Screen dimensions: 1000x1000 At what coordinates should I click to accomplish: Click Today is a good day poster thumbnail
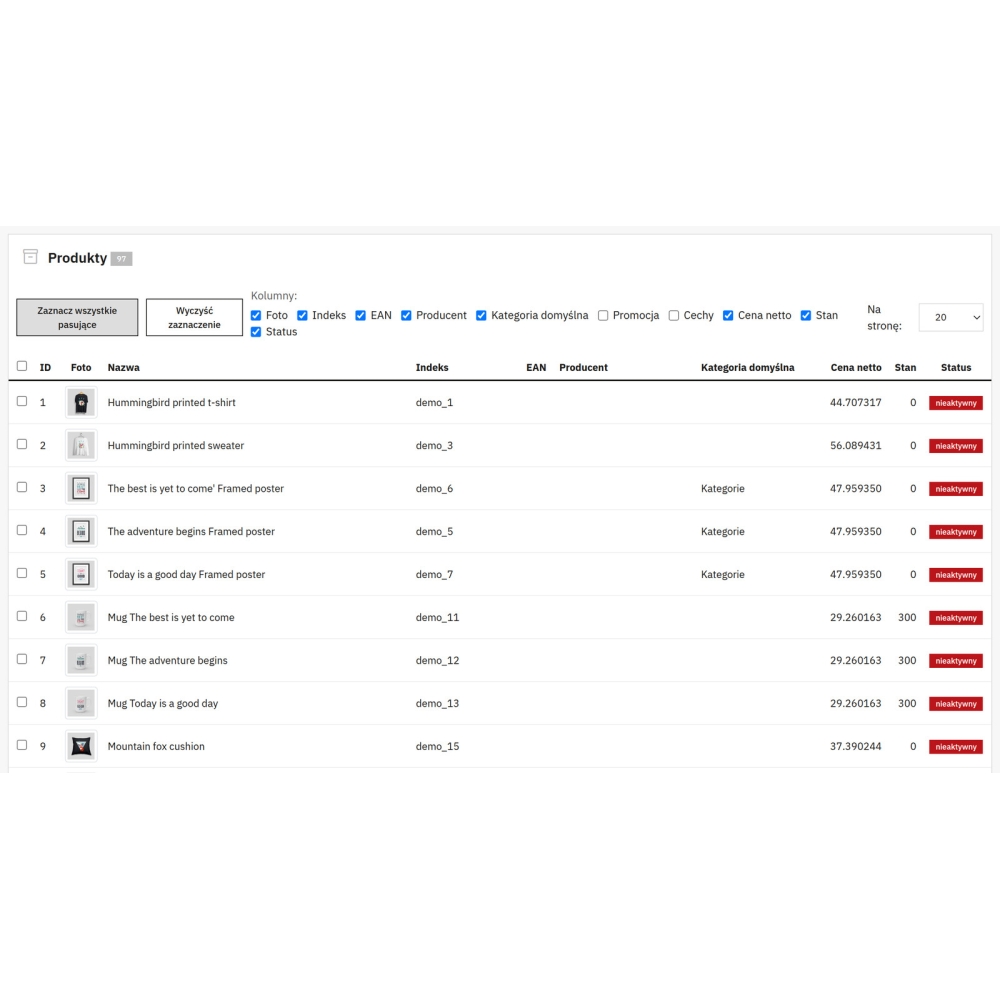[81, 575]
